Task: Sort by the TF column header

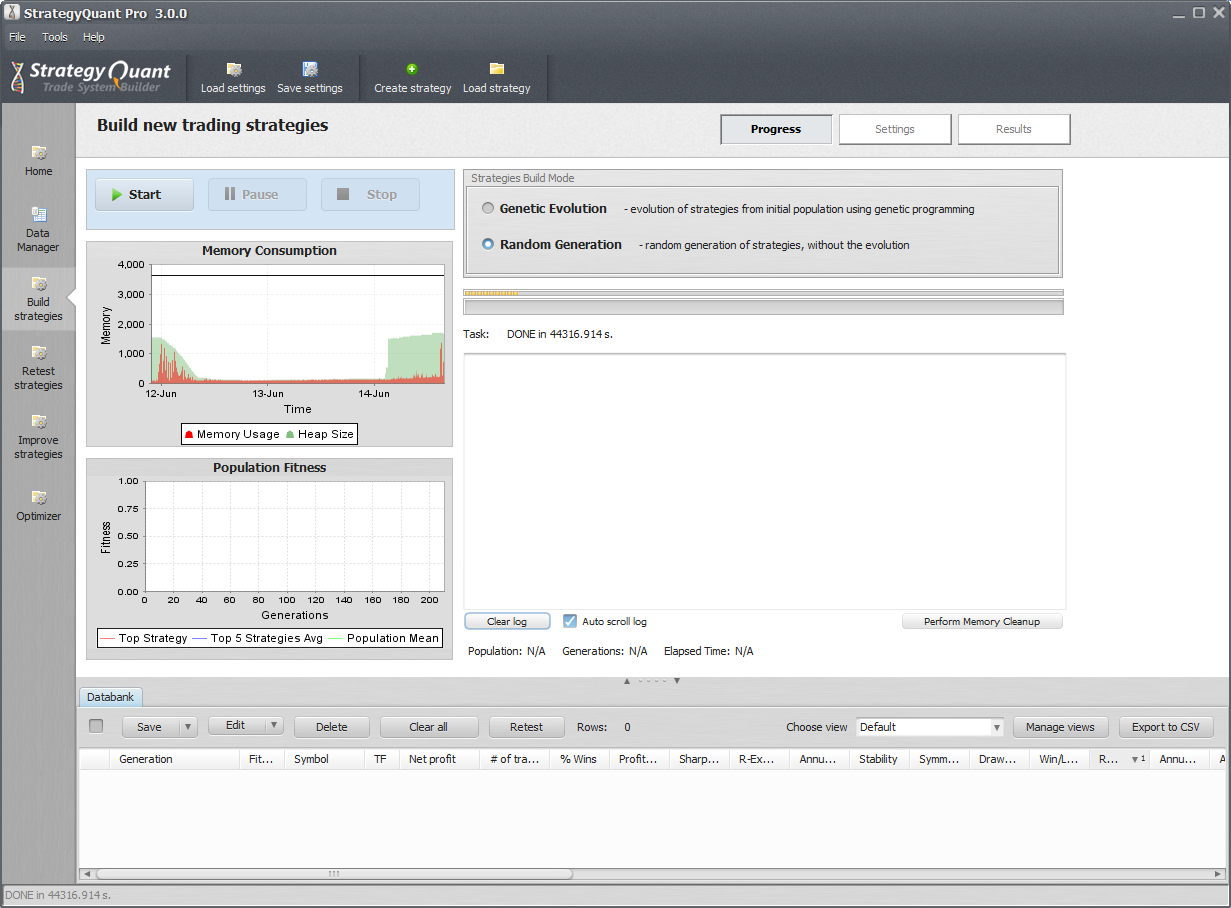Action: 380,759
